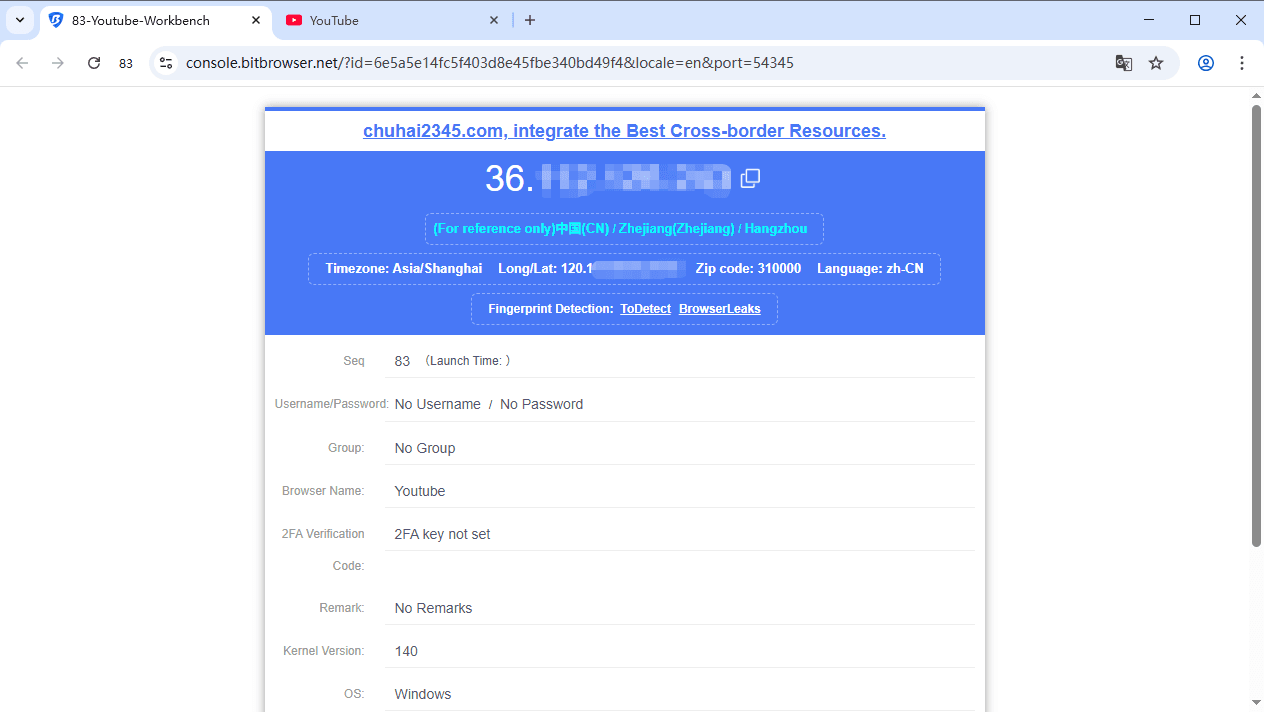View site information icon in address bar

point(166,63)
